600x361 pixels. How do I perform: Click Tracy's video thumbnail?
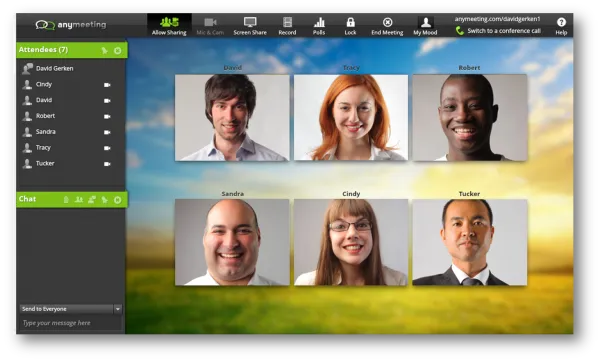point(351,118)
